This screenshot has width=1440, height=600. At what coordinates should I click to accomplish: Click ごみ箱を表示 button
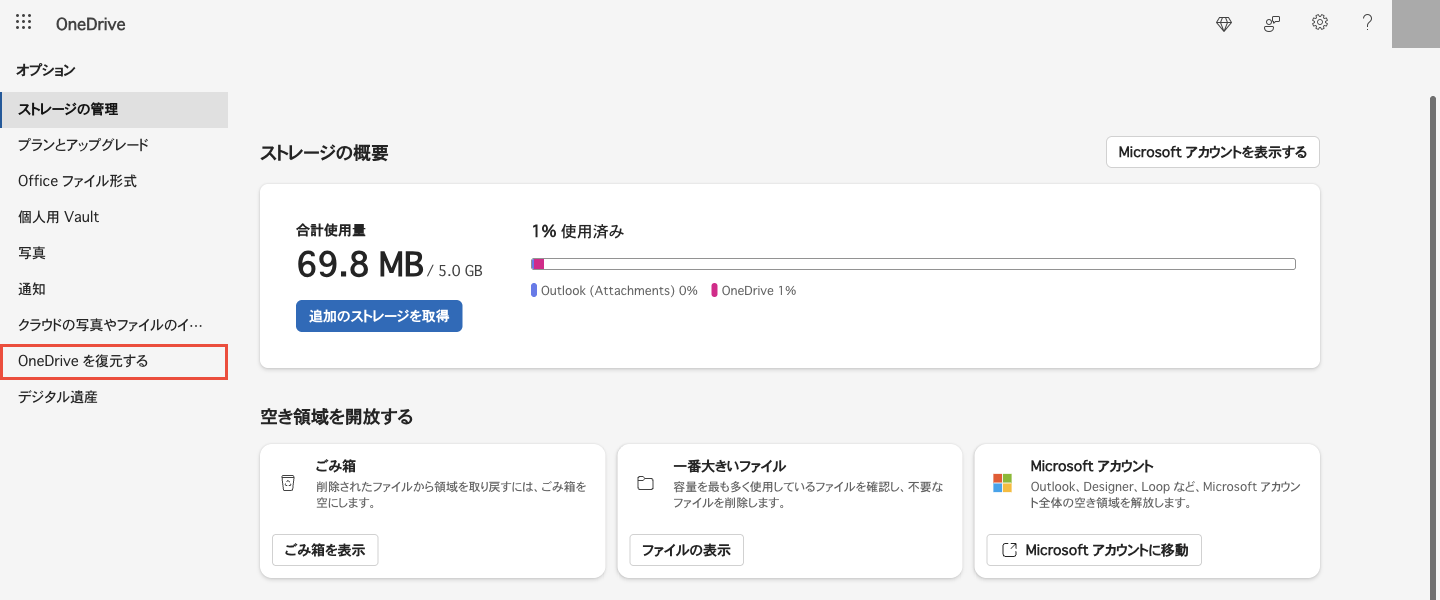(325, 550)
